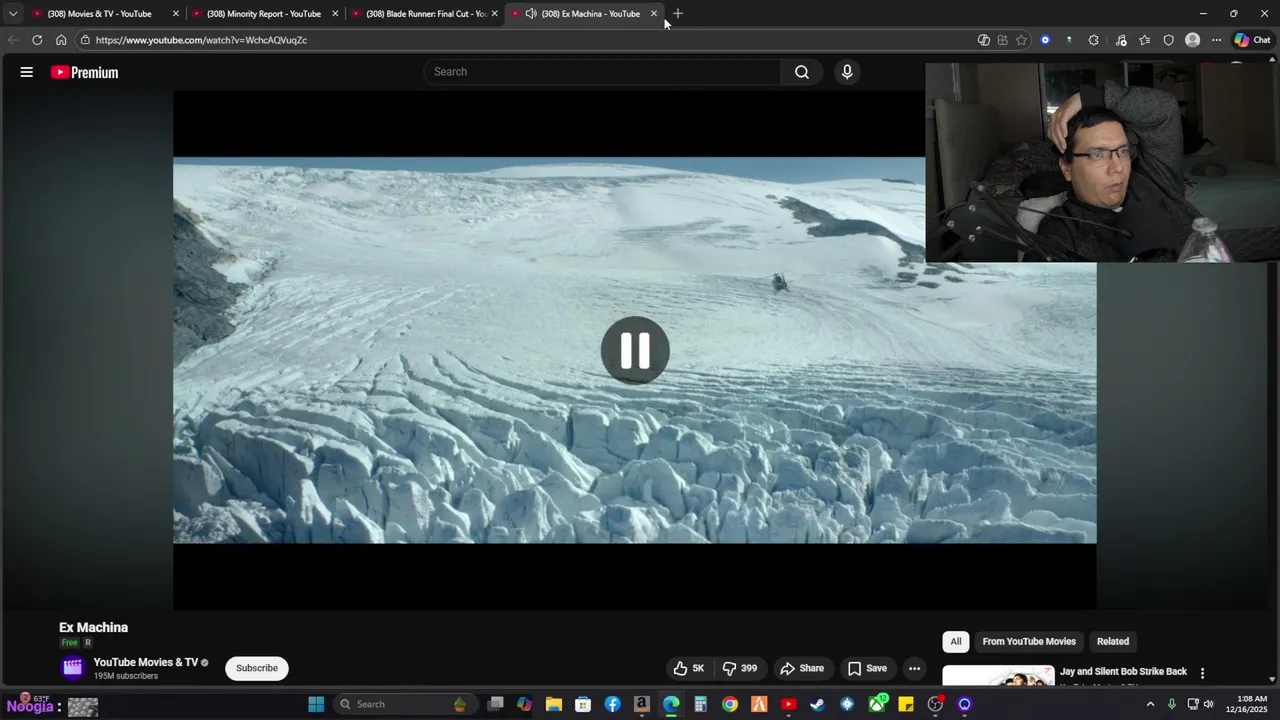Open the Windows Start menu

coord(316,704)
